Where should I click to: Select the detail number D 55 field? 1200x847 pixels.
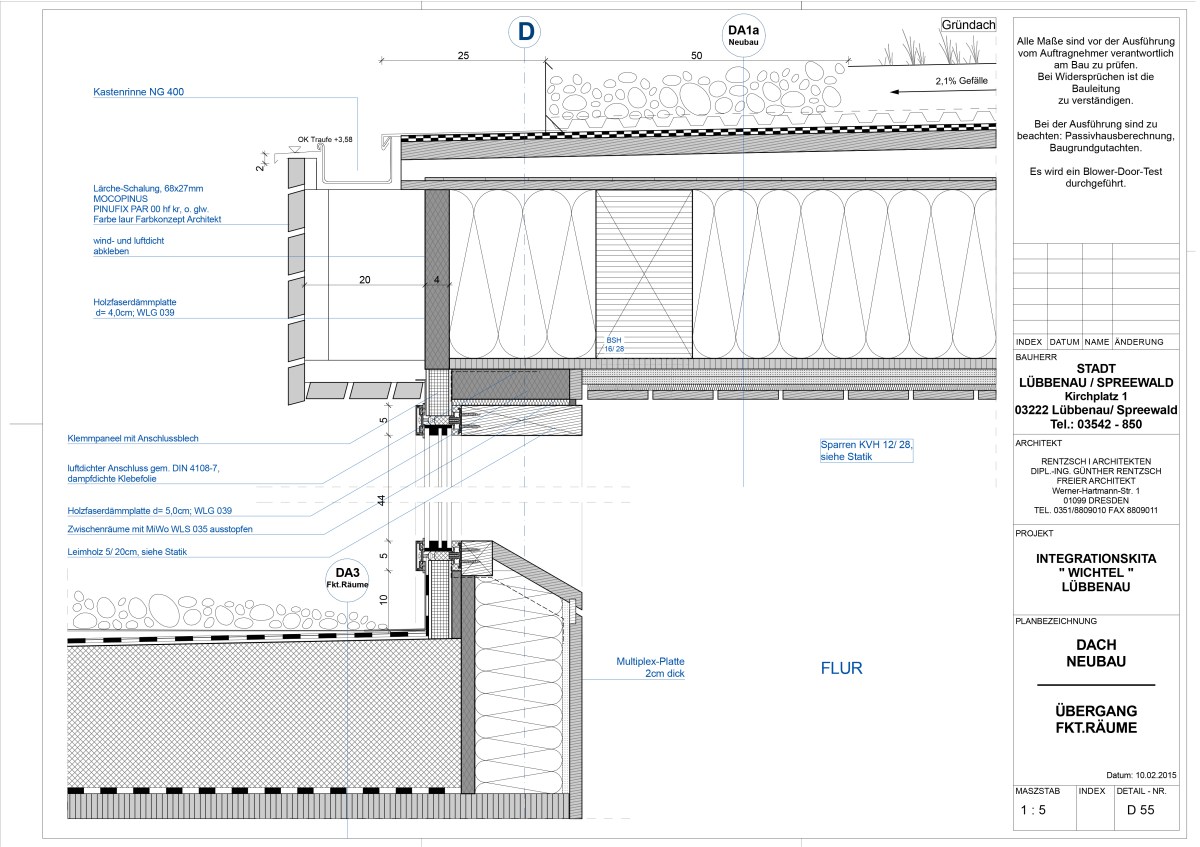click(x=1140, y=810)
